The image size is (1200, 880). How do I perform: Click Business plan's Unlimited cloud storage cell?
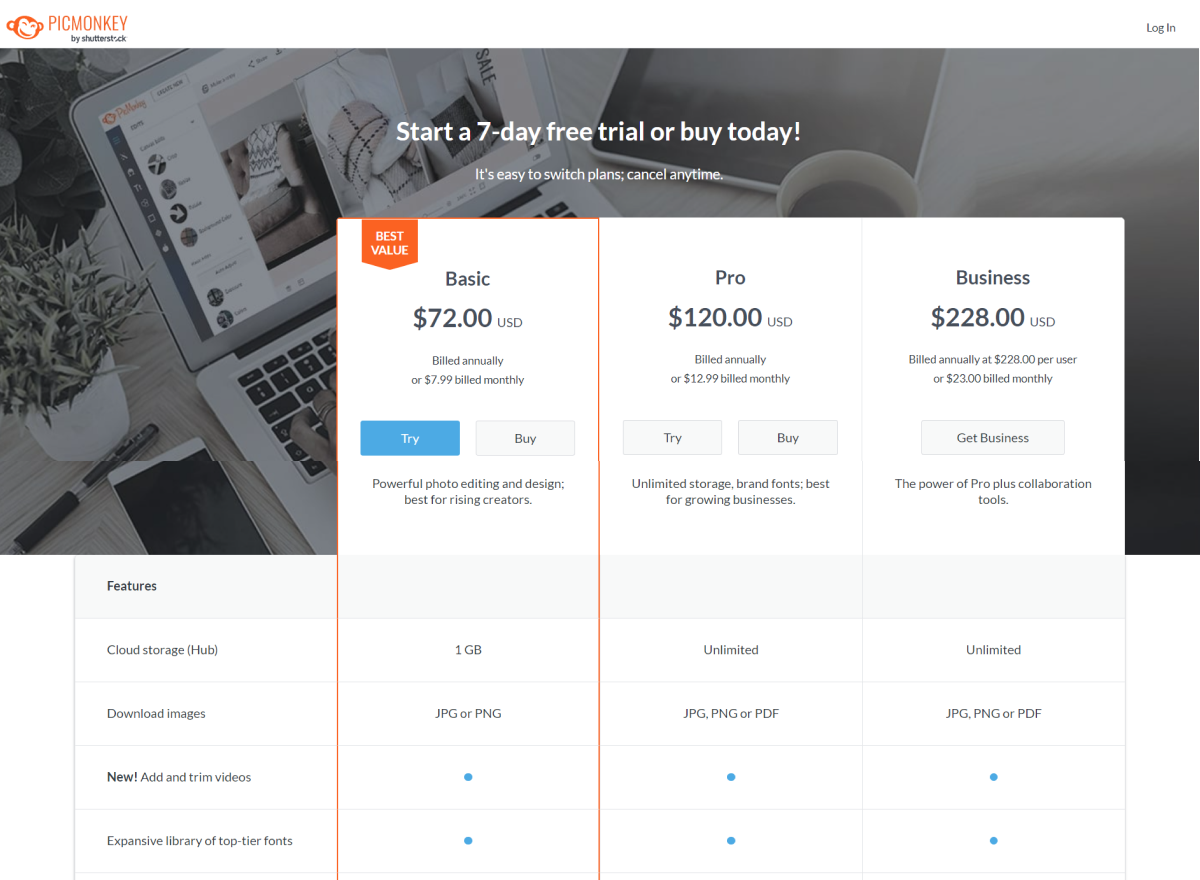(x=993, y=650)
